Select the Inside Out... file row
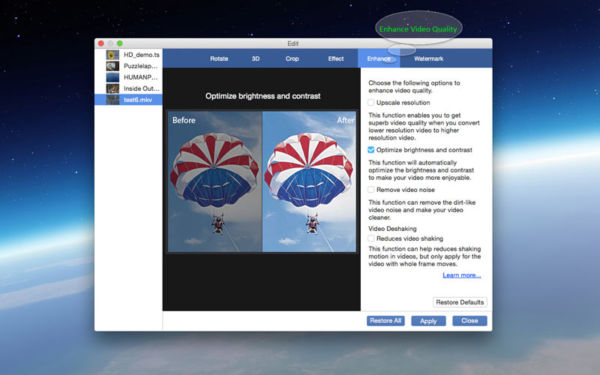The image size is (600, 375). coord(128,88)
